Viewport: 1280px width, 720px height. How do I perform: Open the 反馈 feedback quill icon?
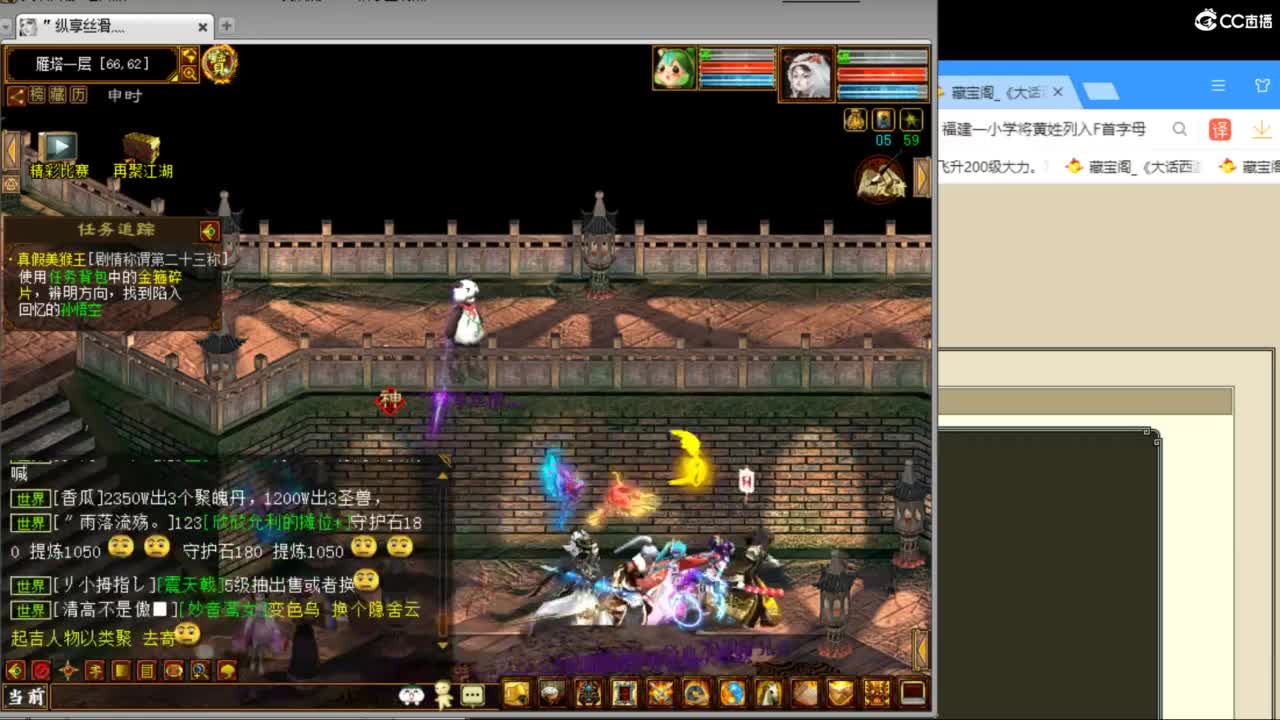pyautogui.click(x=880, y=181)
